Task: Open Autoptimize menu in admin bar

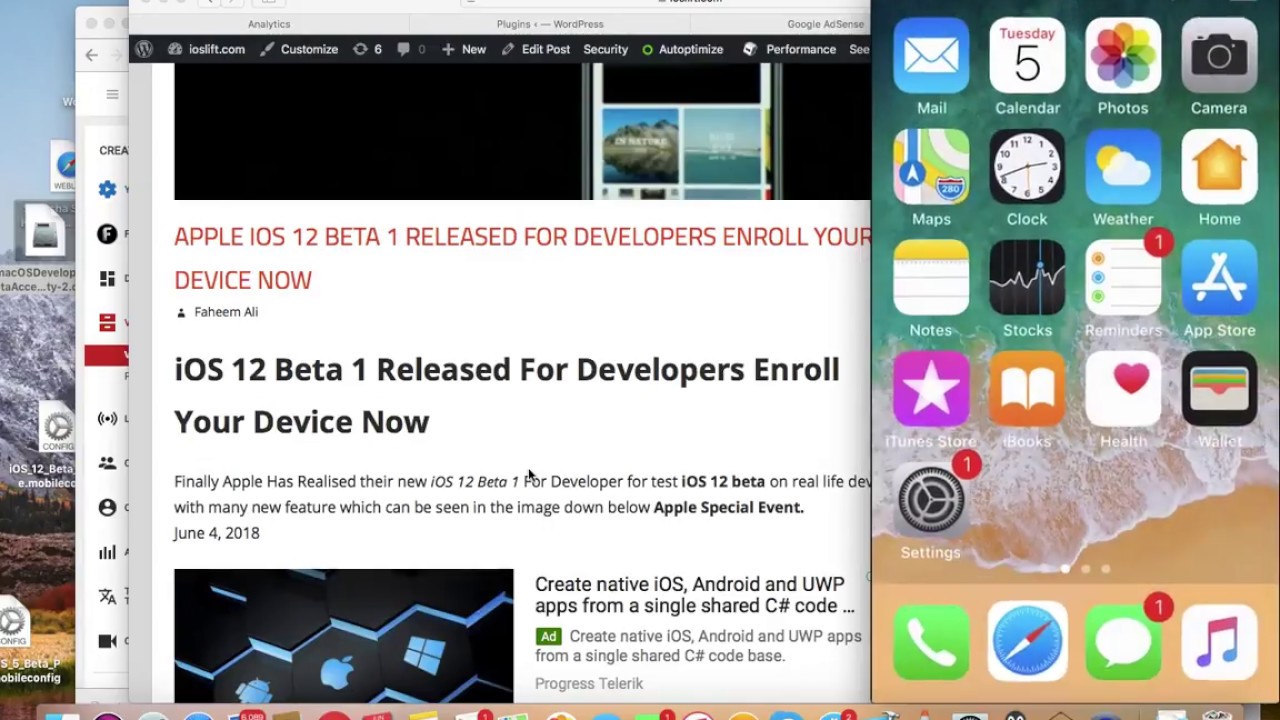Action: pos(682,49)
